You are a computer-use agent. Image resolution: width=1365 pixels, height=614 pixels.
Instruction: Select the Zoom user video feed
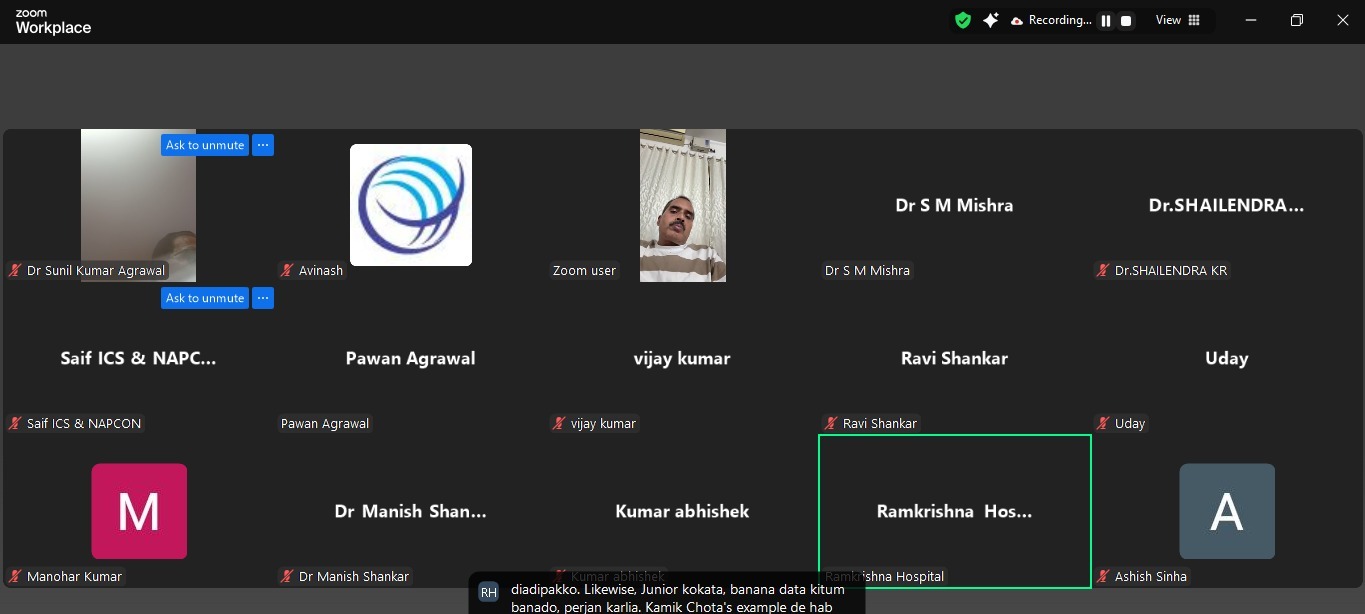(x=682, y=205)
